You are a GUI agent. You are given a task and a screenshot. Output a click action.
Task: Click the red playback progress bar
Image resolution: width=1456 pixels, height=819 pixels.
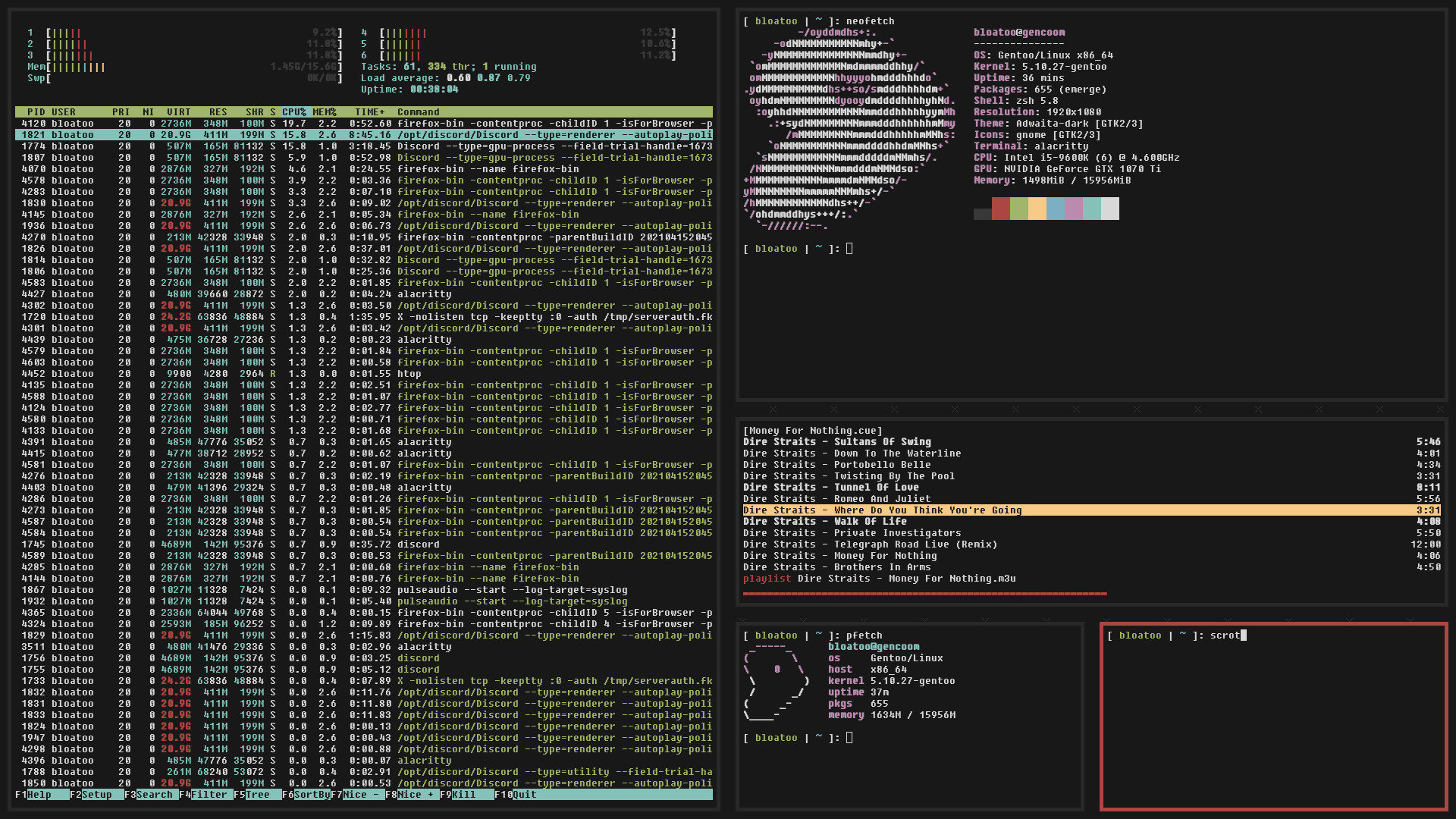point(924,594)
